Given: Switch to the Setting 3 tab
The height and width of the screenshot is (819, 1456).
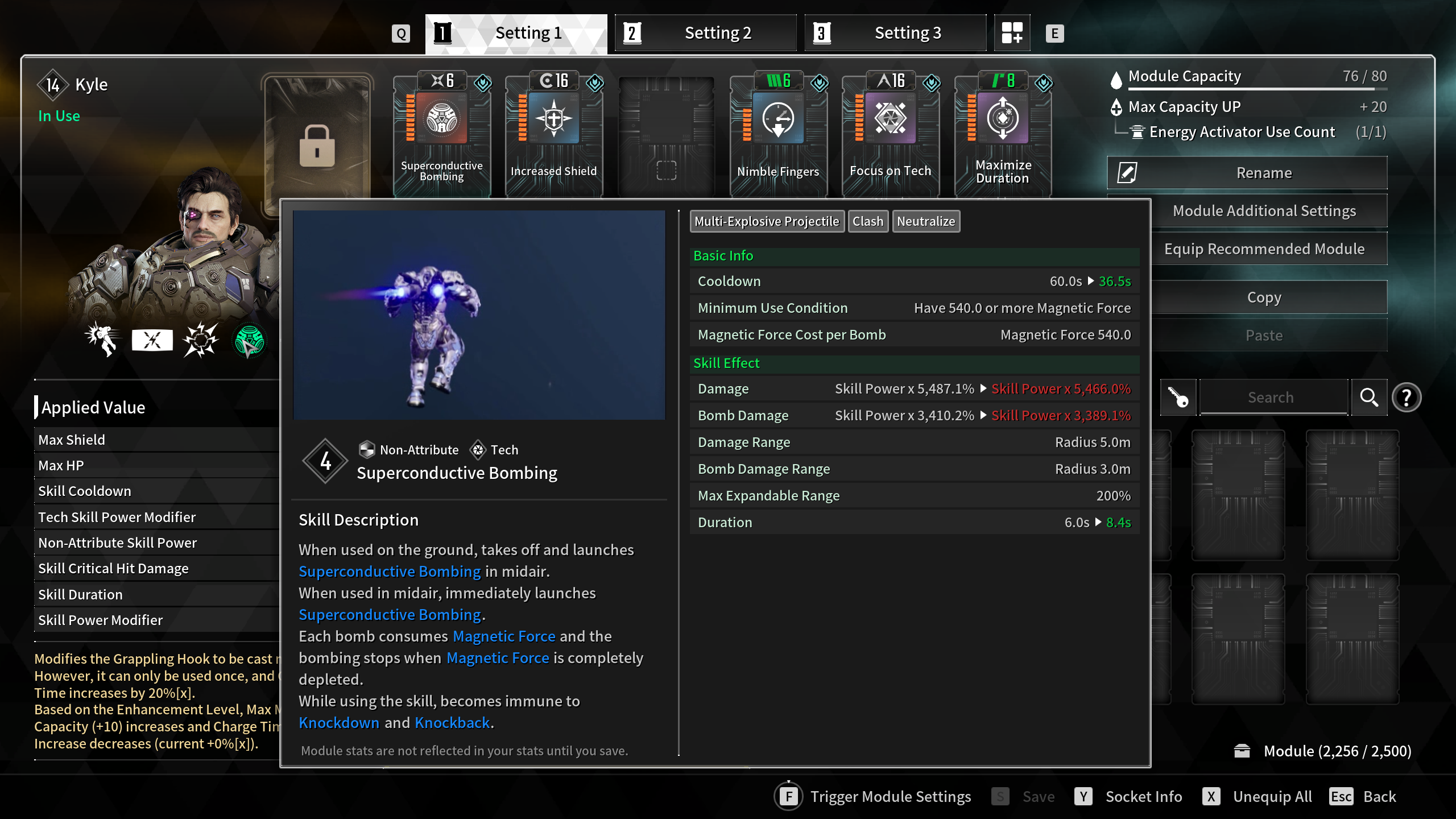Looking at the screenshot, I should point(895,33).
